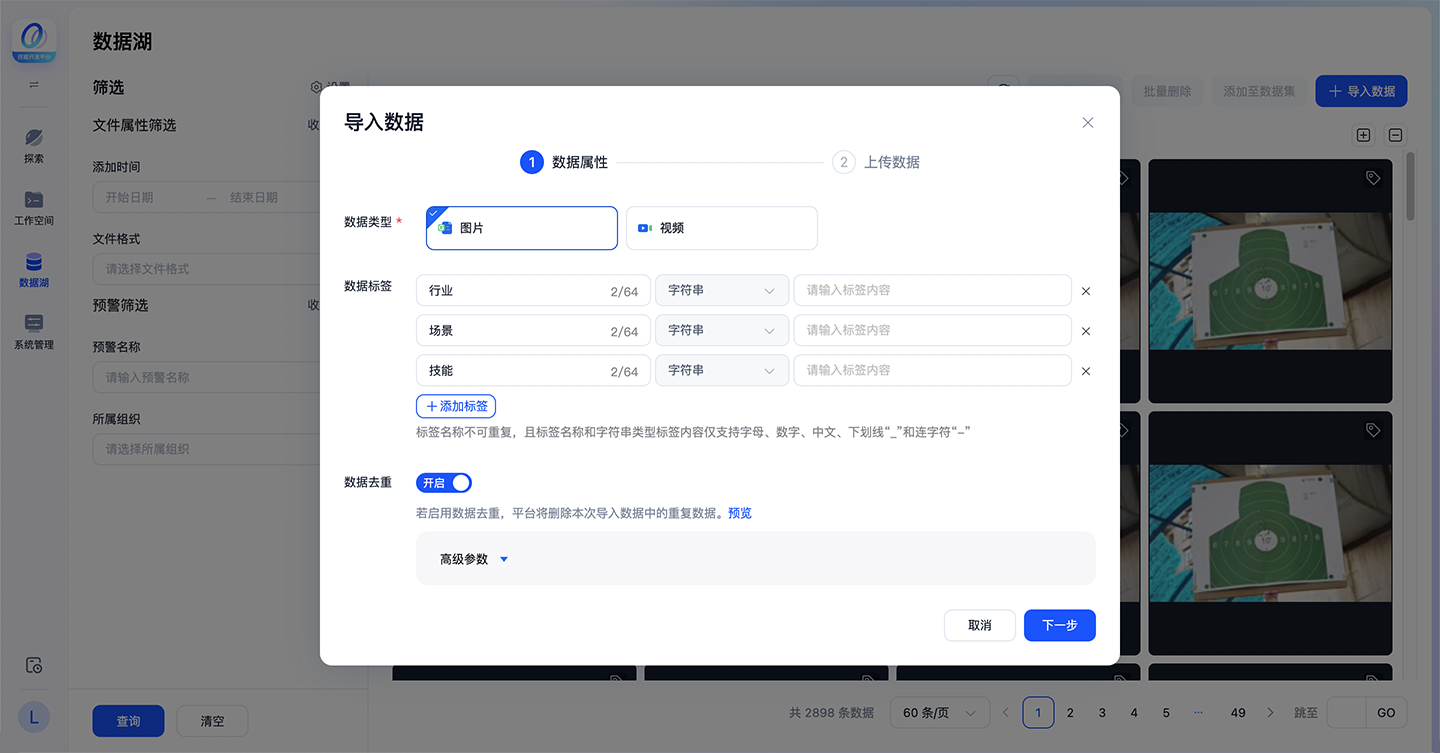Collapse the sidebar with the arrows icon
Screen dimensions: 1440x753
(34, 85)
